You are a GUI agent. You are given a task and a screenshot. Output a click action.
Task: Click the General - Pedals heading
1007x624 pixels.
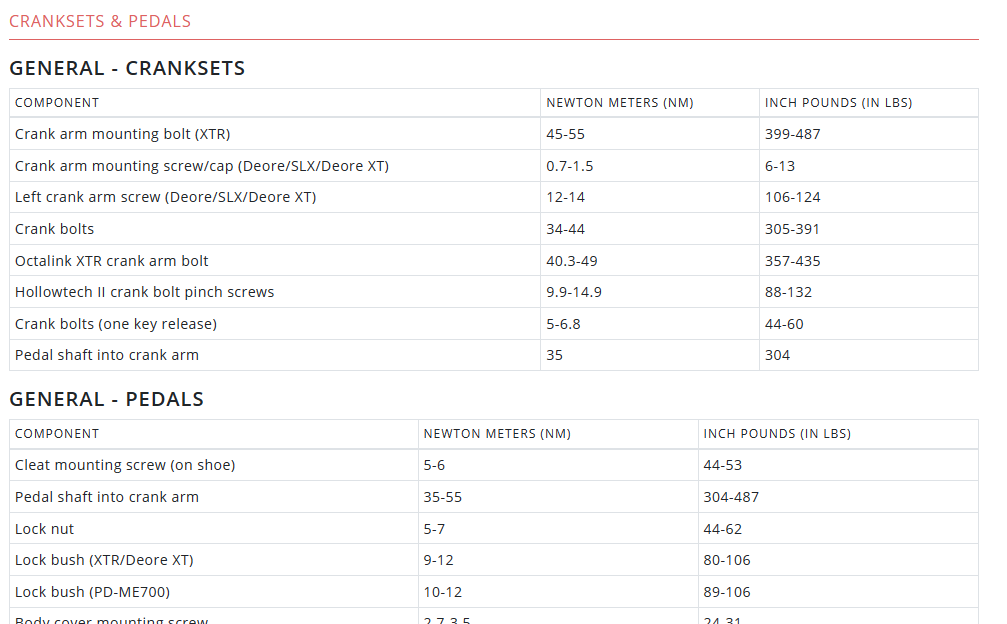pyautogui.click(x=106, y=399)
